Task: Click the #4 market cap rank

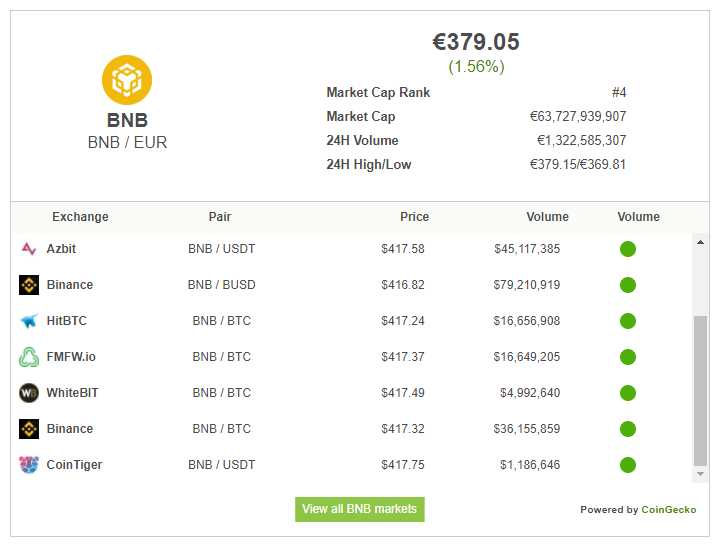Action: [x=619, y=92]
